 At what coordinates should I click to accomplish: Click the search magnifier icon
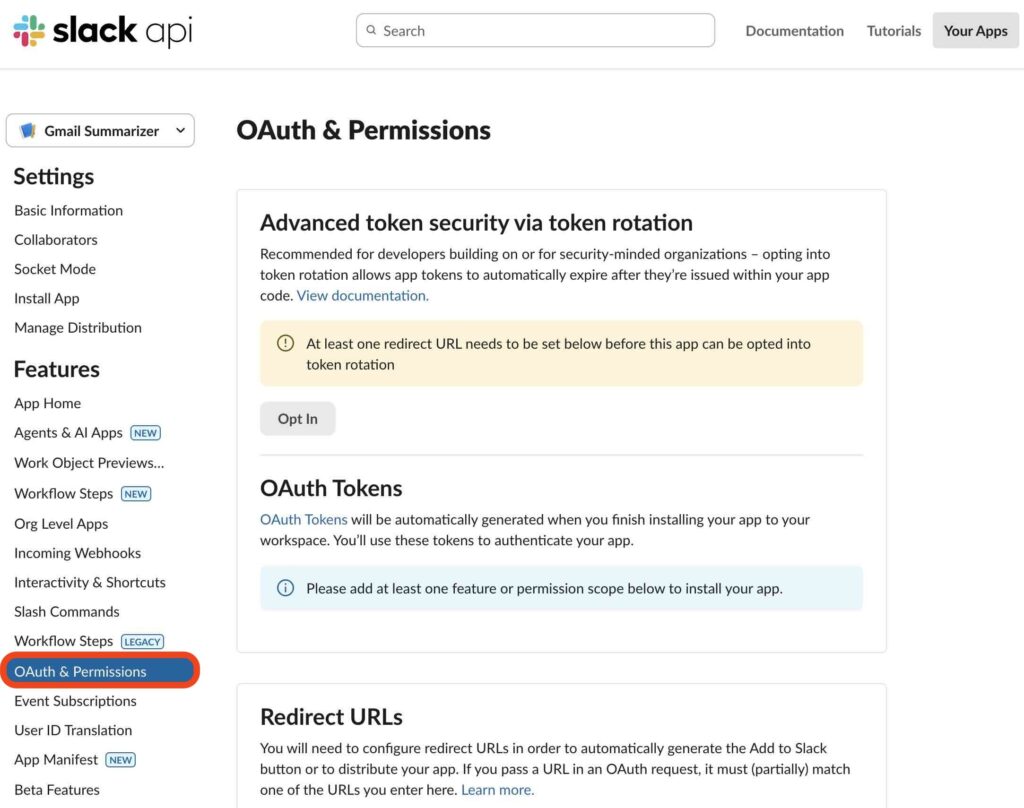[x=371, y=30]
